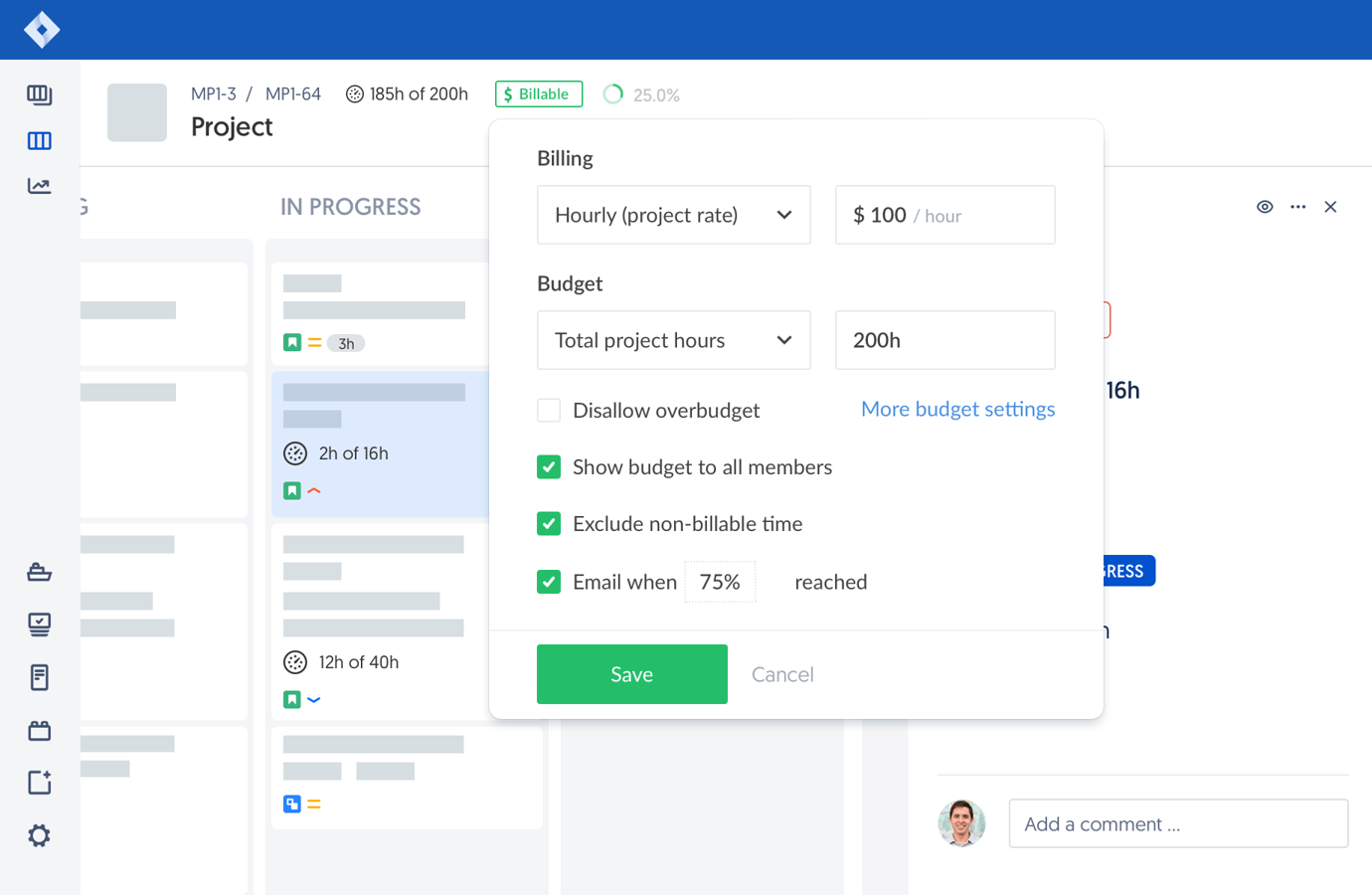Image resolution: width=1372 pixels, height=895 pixels.
Task: Click the 200h budget amount field
Action: 945,340
